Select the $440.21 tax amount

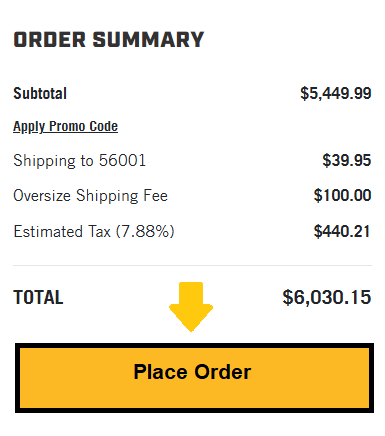point(342,231)
